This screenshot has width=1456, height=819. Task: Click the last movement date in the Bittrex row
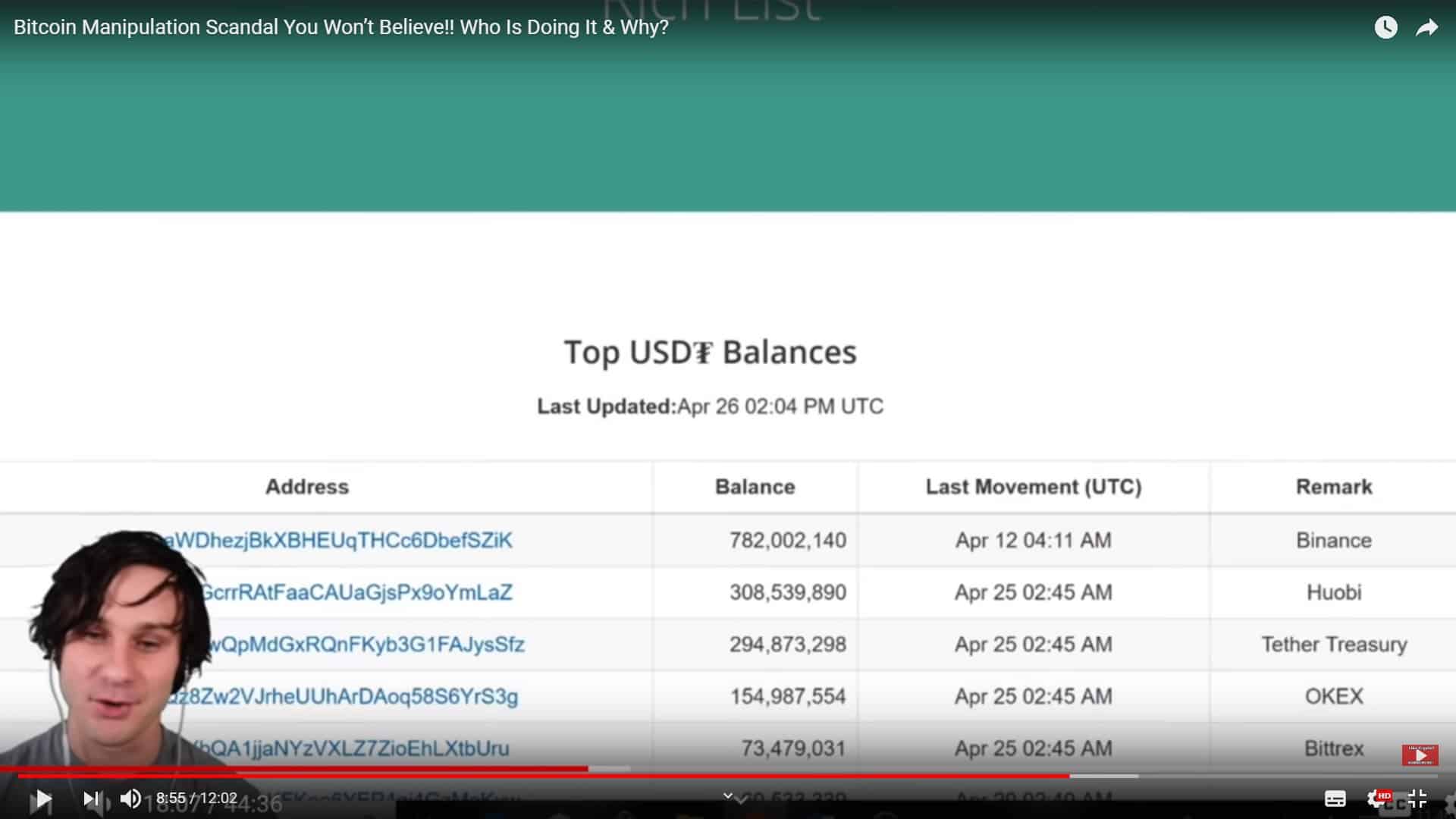click(x=1034, y=748)
